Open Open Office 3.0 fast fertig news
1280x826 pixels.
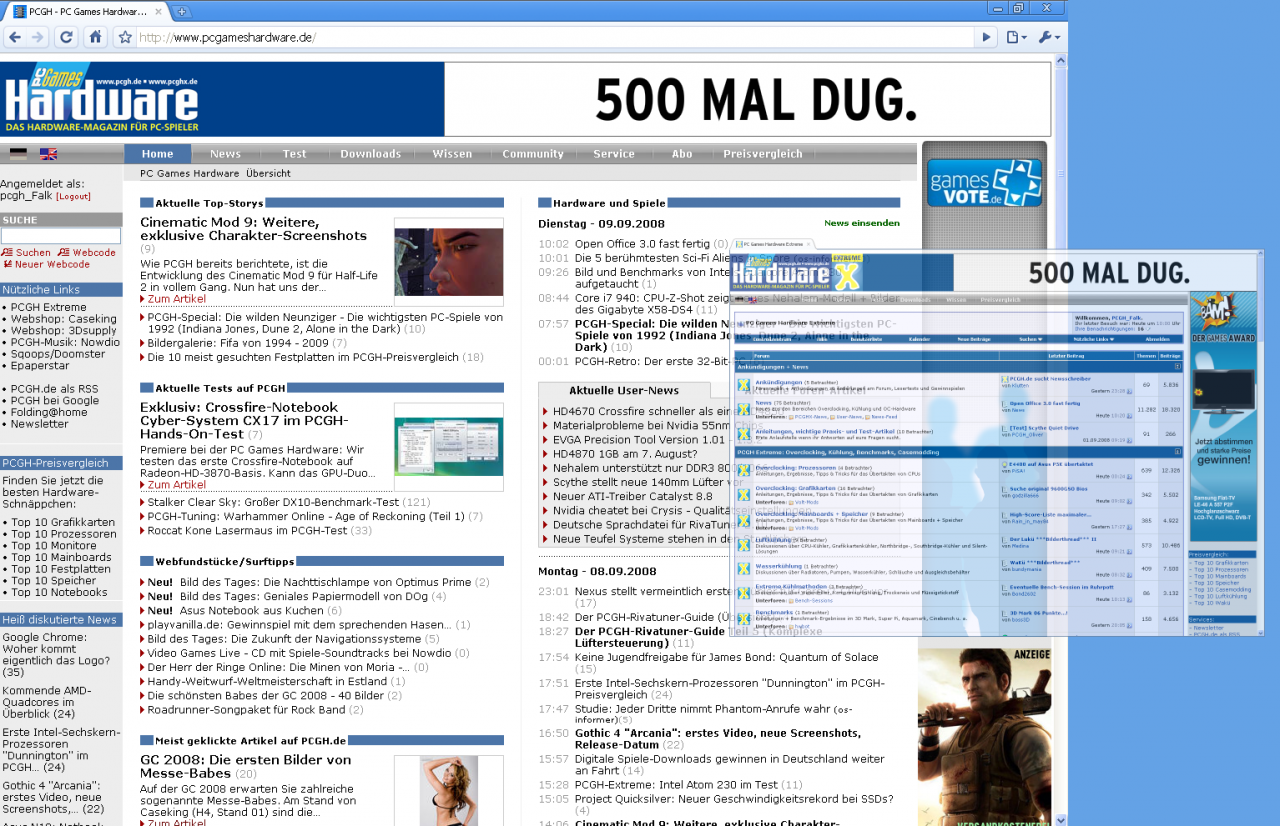coord(642,243)
